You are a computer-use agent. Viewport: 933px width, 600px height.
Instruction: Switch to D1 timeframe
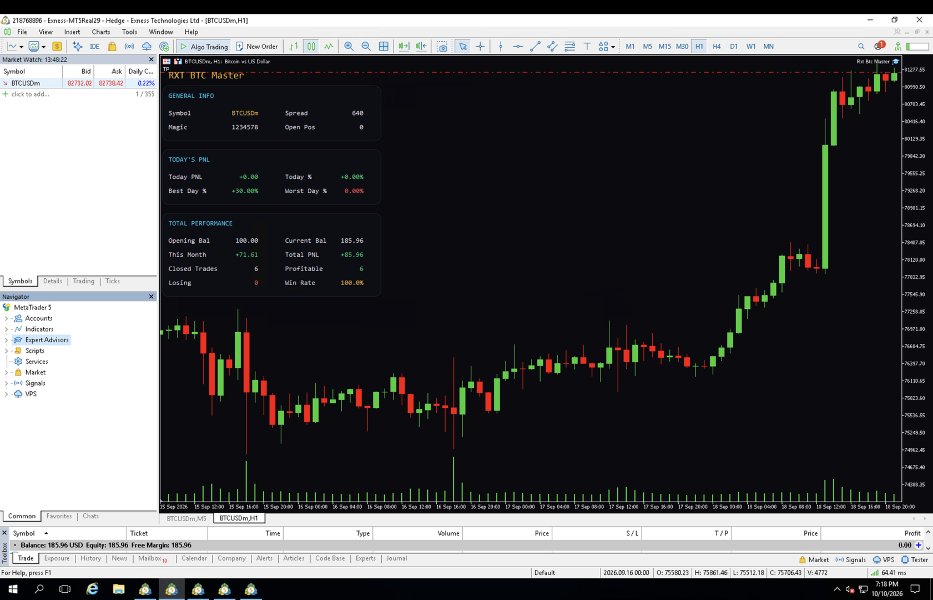pyautogui.click(x=734, y=46)
